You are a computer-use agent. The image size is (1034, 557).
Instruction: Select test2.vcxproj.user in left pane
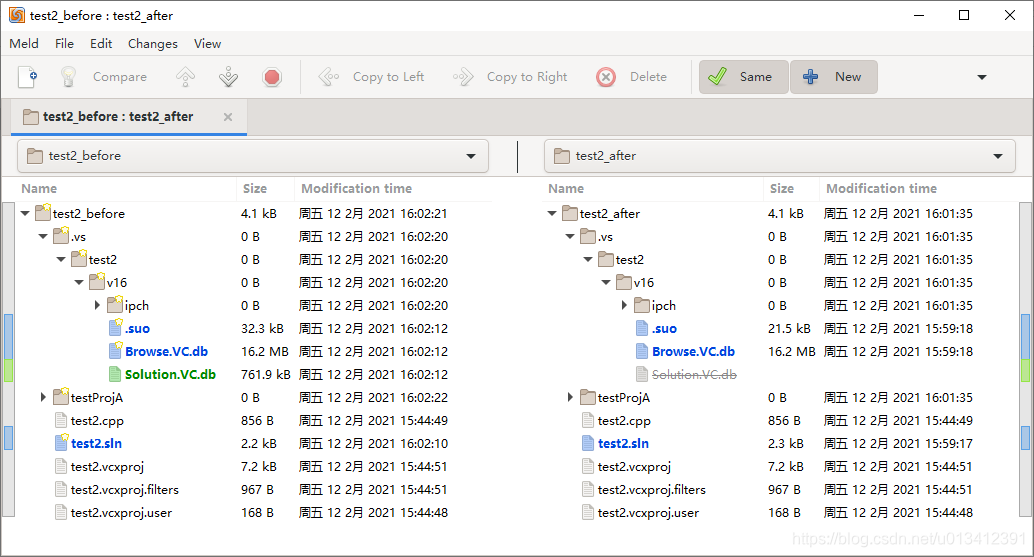(x=121, y=513)
